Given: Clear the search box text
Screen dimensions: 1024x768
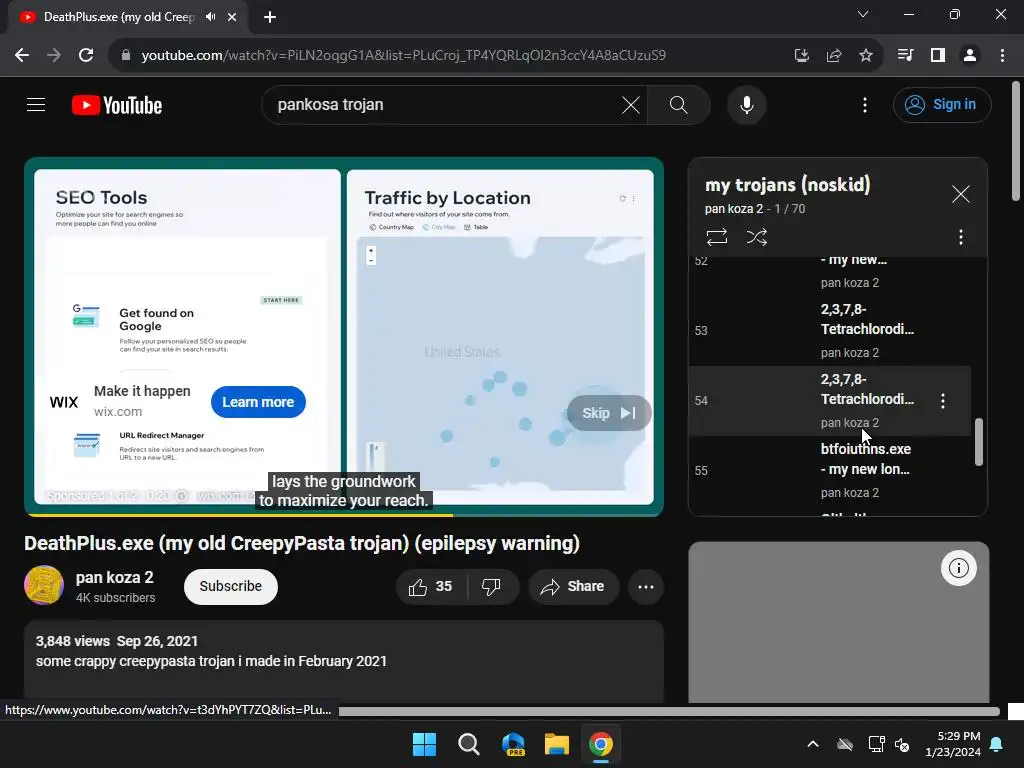Looking at the screenshot, I should click(630, 104).
